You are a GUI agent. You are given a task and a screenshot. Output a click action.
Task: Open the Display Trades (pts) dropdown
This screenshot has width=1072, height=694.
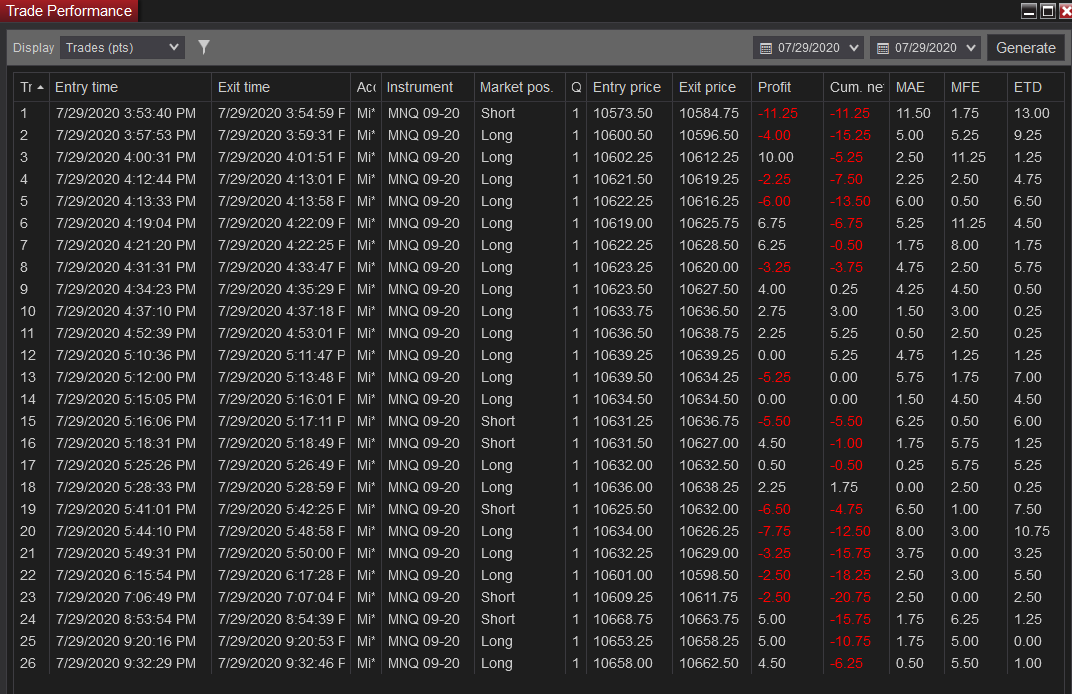point(122,48)
